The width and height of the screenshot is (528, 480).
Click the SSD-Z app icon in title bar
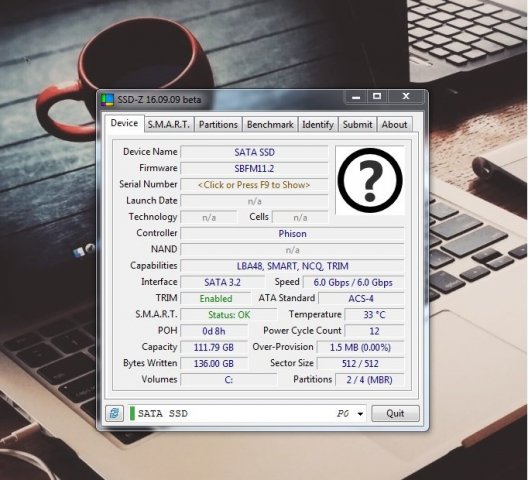tap(108, 100)
